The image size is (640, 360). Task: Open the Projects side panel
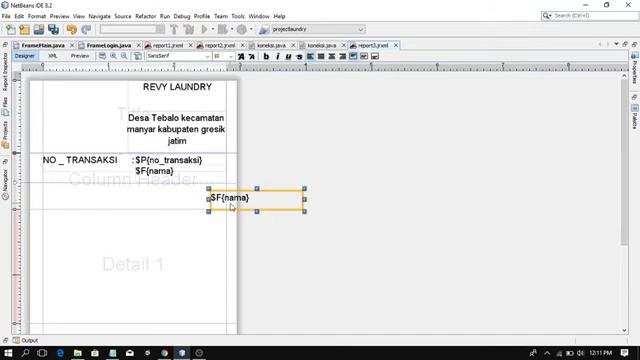pos(5,135)
